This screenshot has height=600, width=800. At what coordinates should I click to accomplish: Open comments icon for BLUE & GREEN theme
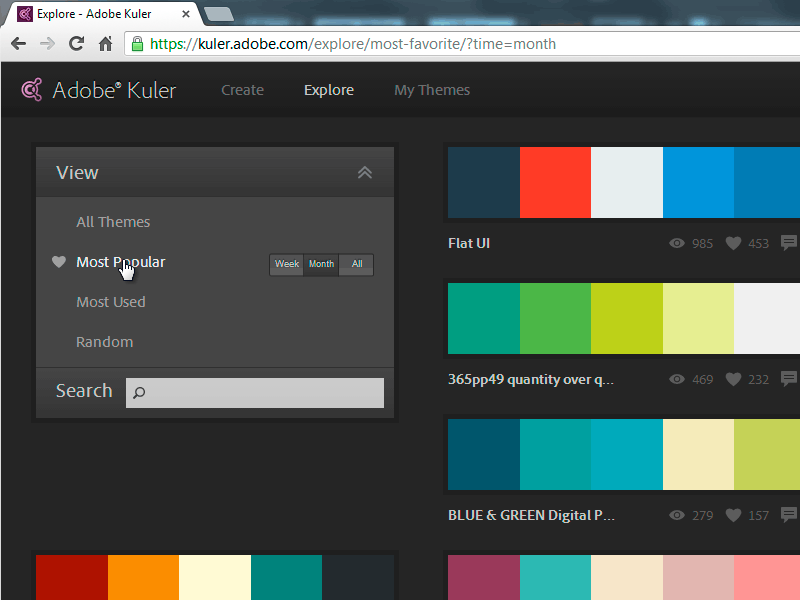tap(789, 515)
